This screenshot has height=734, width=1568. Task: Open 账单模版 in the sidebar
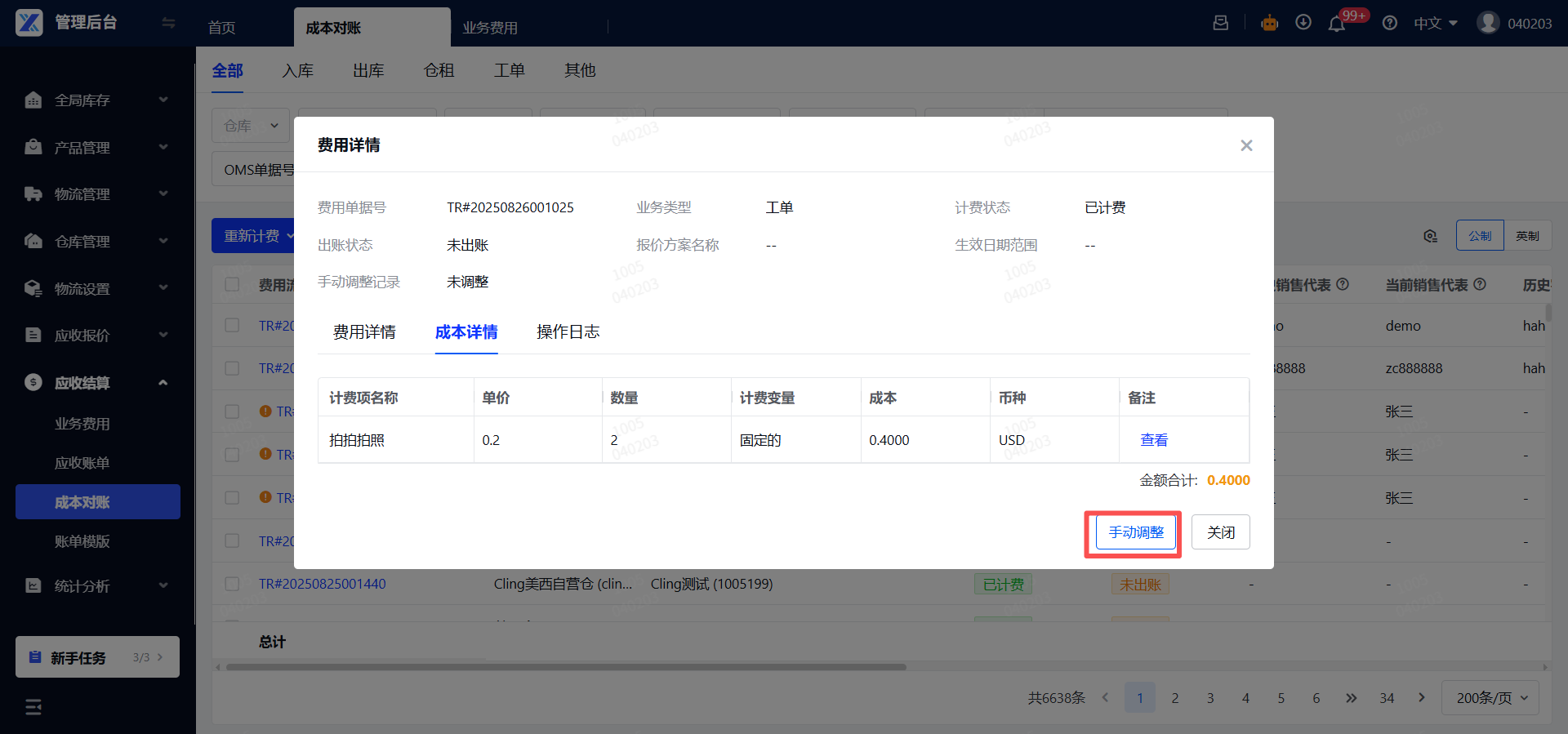click(x=82, y=541)
